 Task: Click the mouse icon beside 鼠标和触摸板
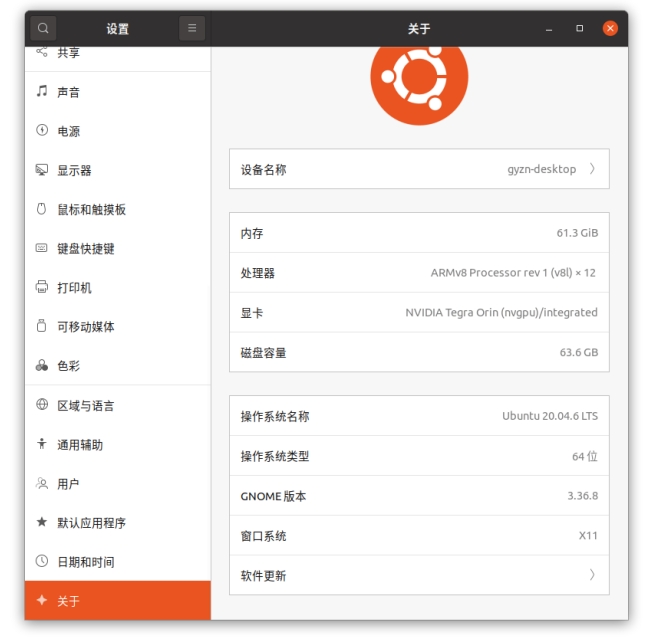click(x=42, y=209)
